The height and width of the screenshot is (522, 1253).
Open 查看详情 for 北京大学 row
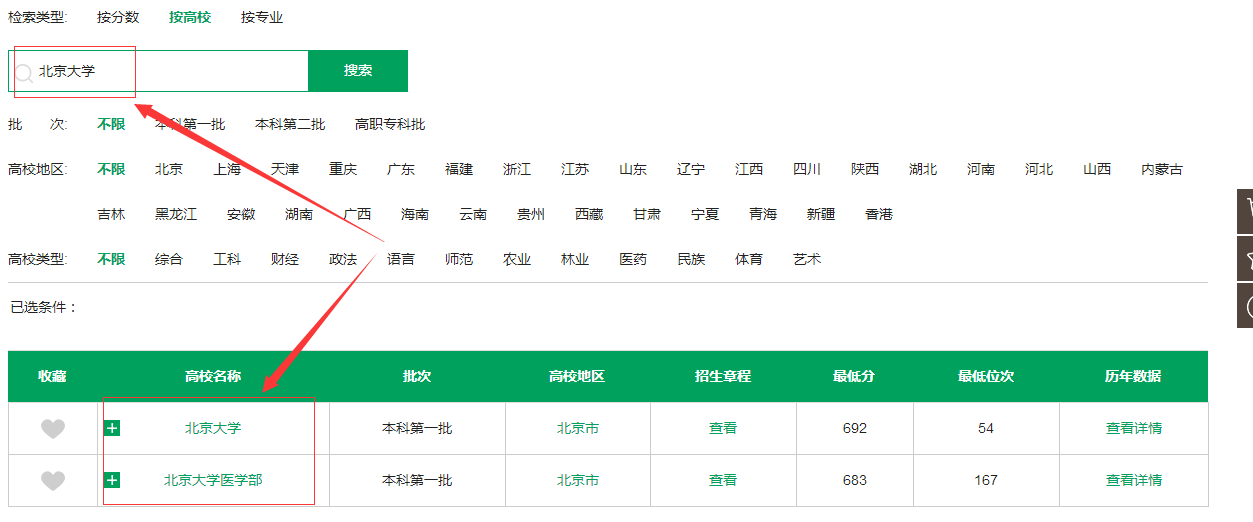click(x=1134, y=428)
